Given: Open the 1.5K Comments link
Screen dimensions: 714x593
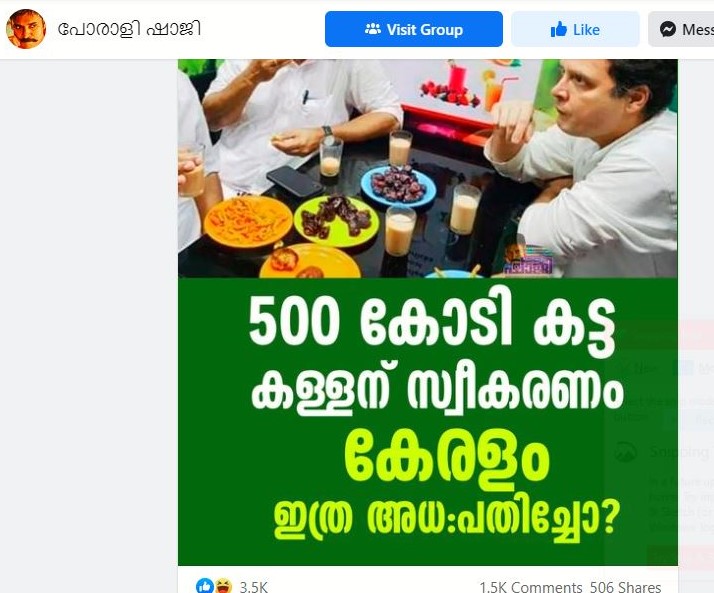Looking at the screenshot, I should click(530, 587).
